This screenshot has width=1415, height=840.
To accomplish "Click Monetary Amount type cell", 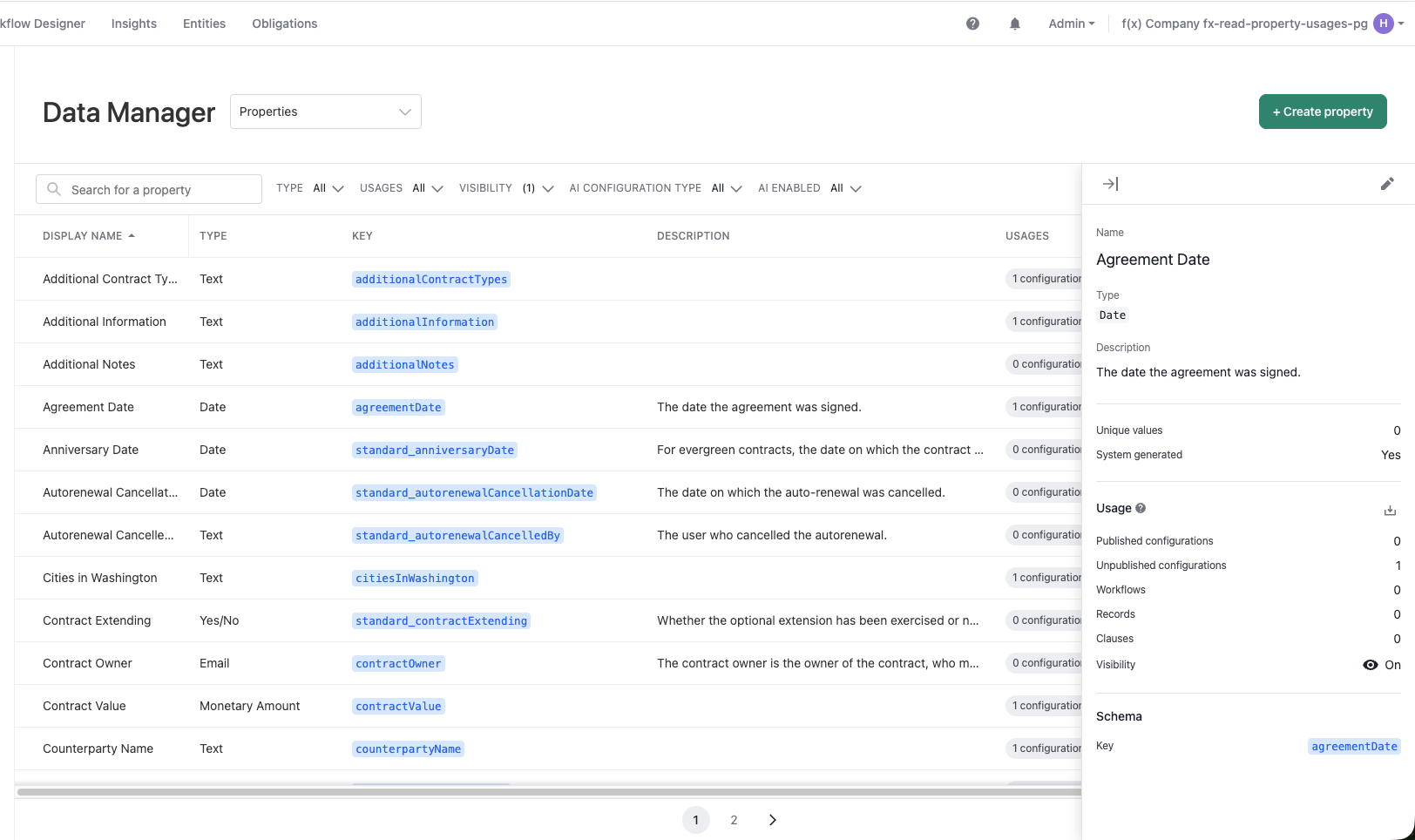I will [x=249, y=706].
